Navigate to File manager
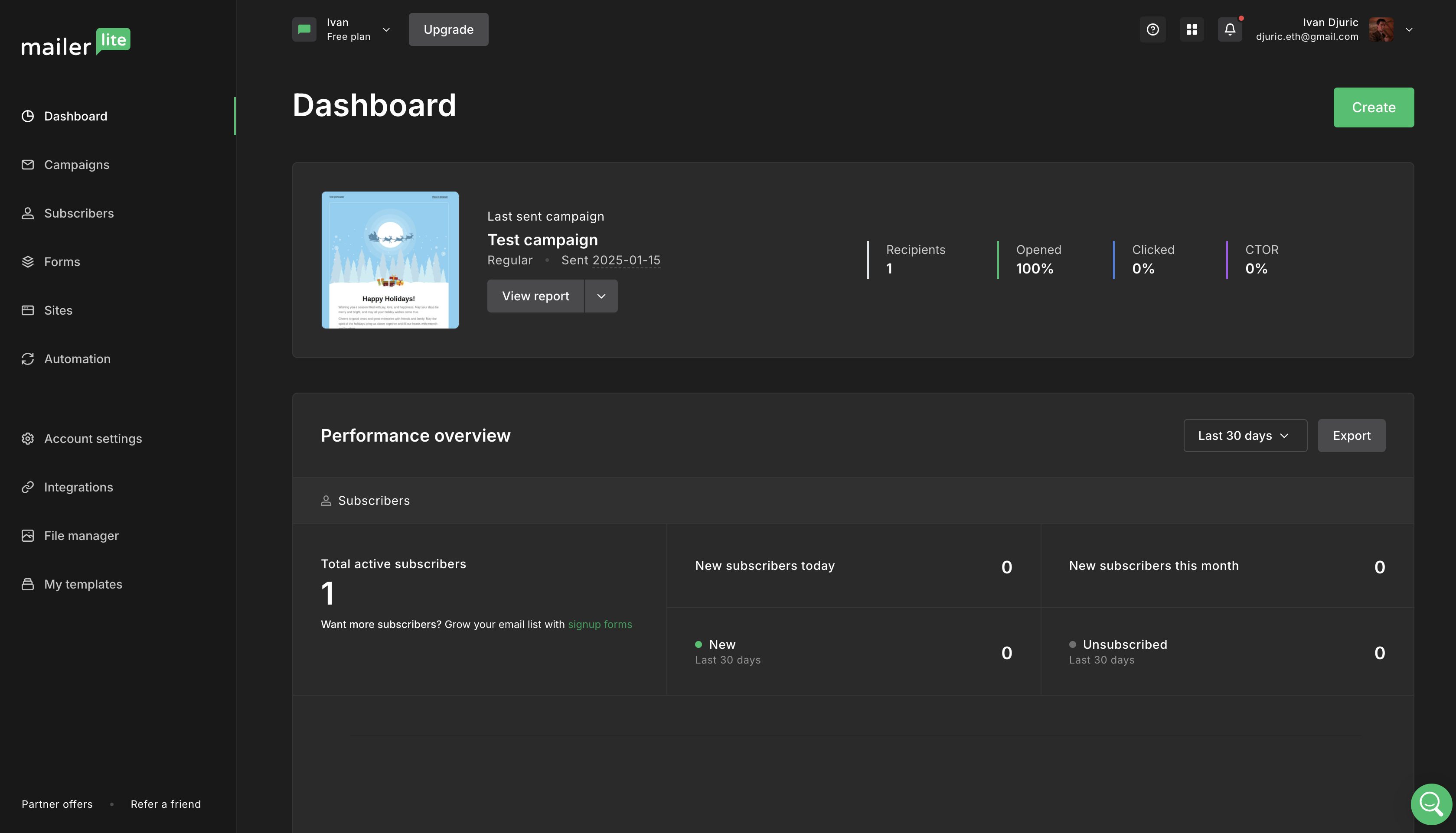This screenshot has height=833, width=1456. tap(81, 536)
